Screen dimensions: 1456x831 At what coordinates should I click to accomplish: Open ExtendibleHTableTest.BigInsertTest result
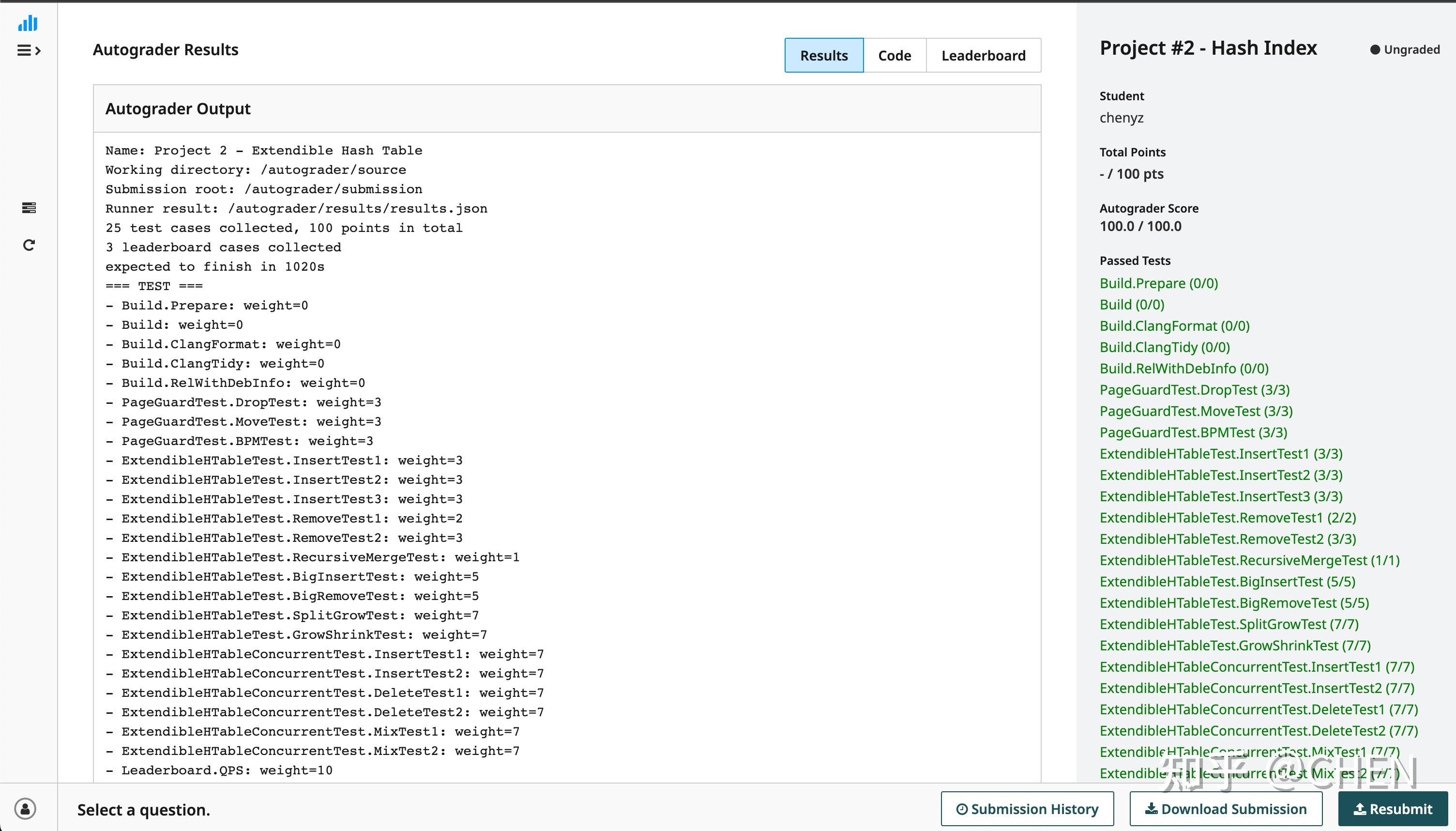tap(1229, 581)
